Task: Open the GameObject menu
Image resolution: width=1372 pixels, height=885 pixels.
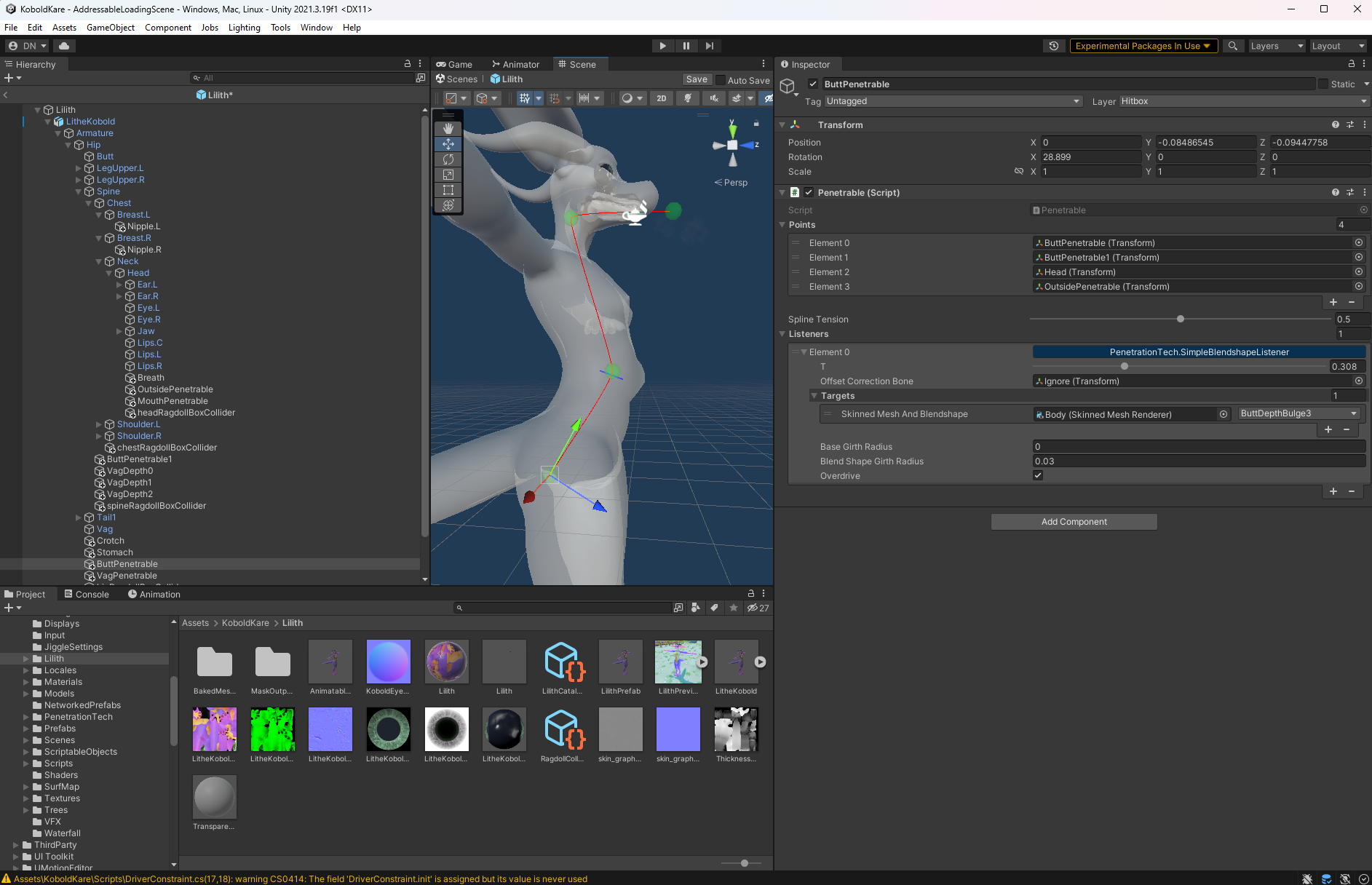Action: coord(111,28)
